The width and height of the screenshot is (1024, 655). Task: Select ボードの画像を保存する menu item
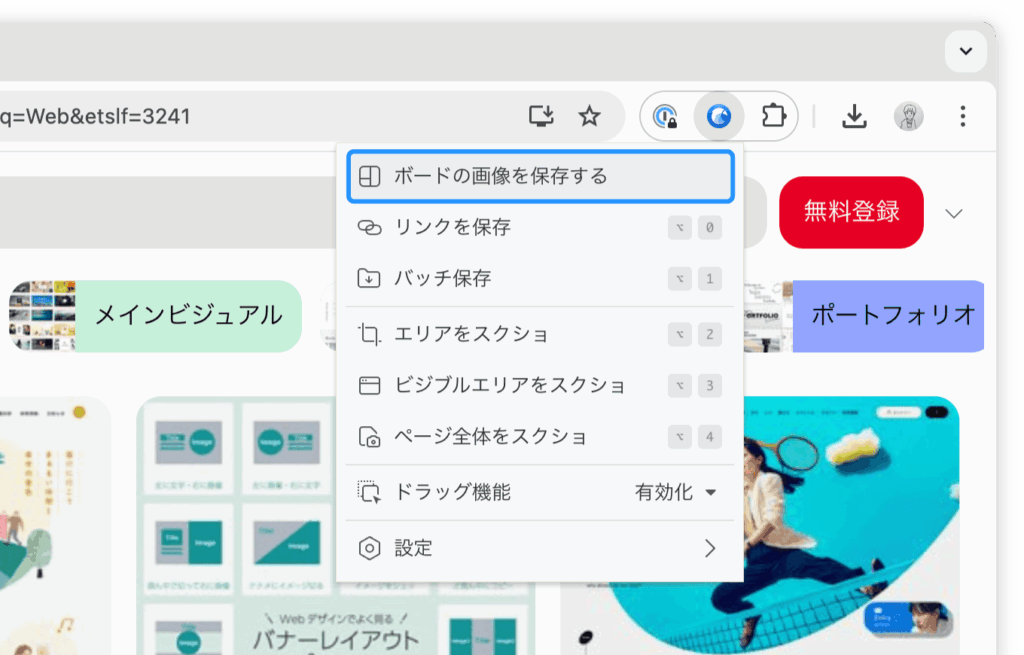tap(540, 176)
